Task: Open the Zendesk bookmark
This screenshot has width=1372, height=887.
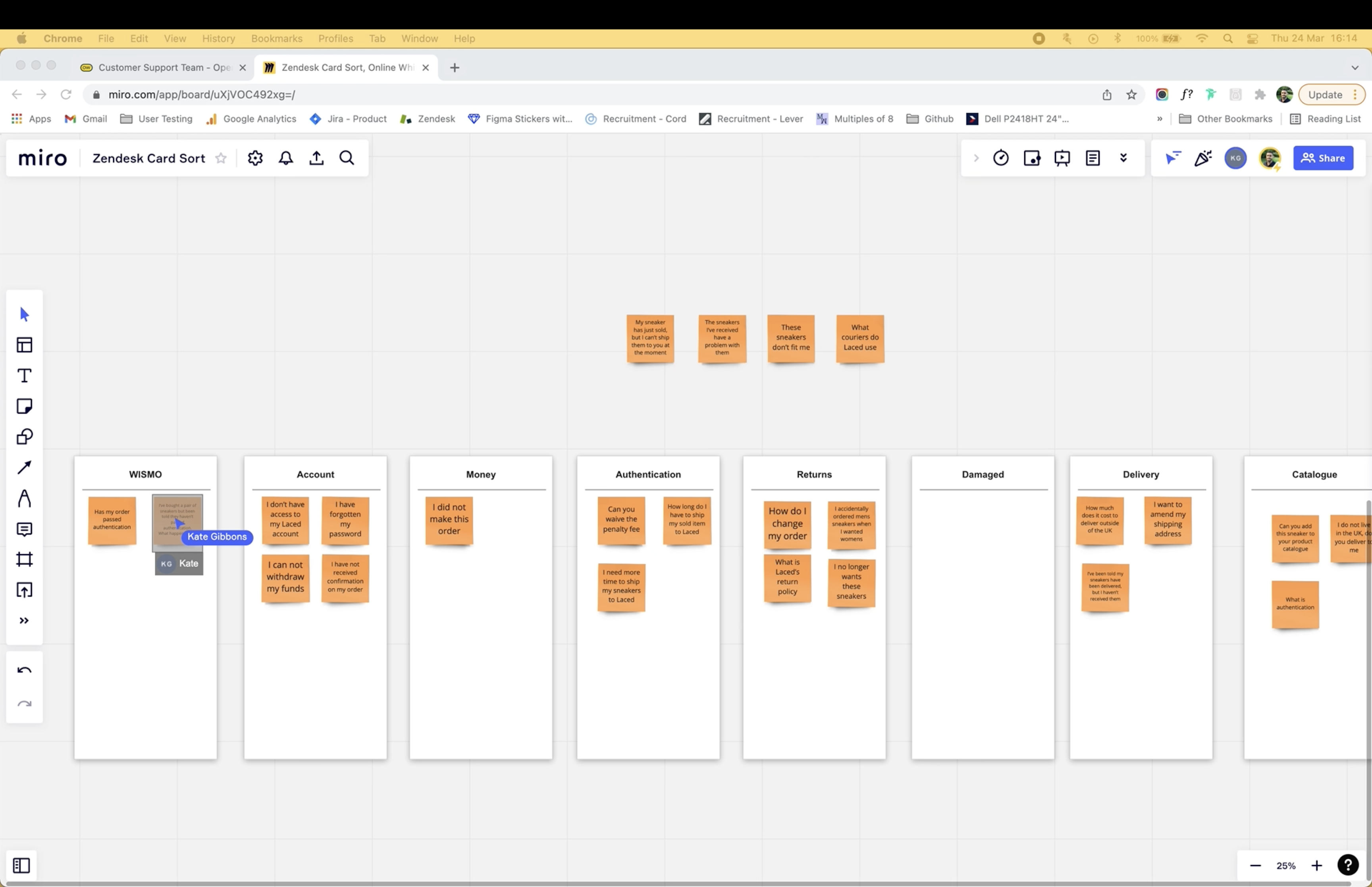Action: [x=427, y=119]
